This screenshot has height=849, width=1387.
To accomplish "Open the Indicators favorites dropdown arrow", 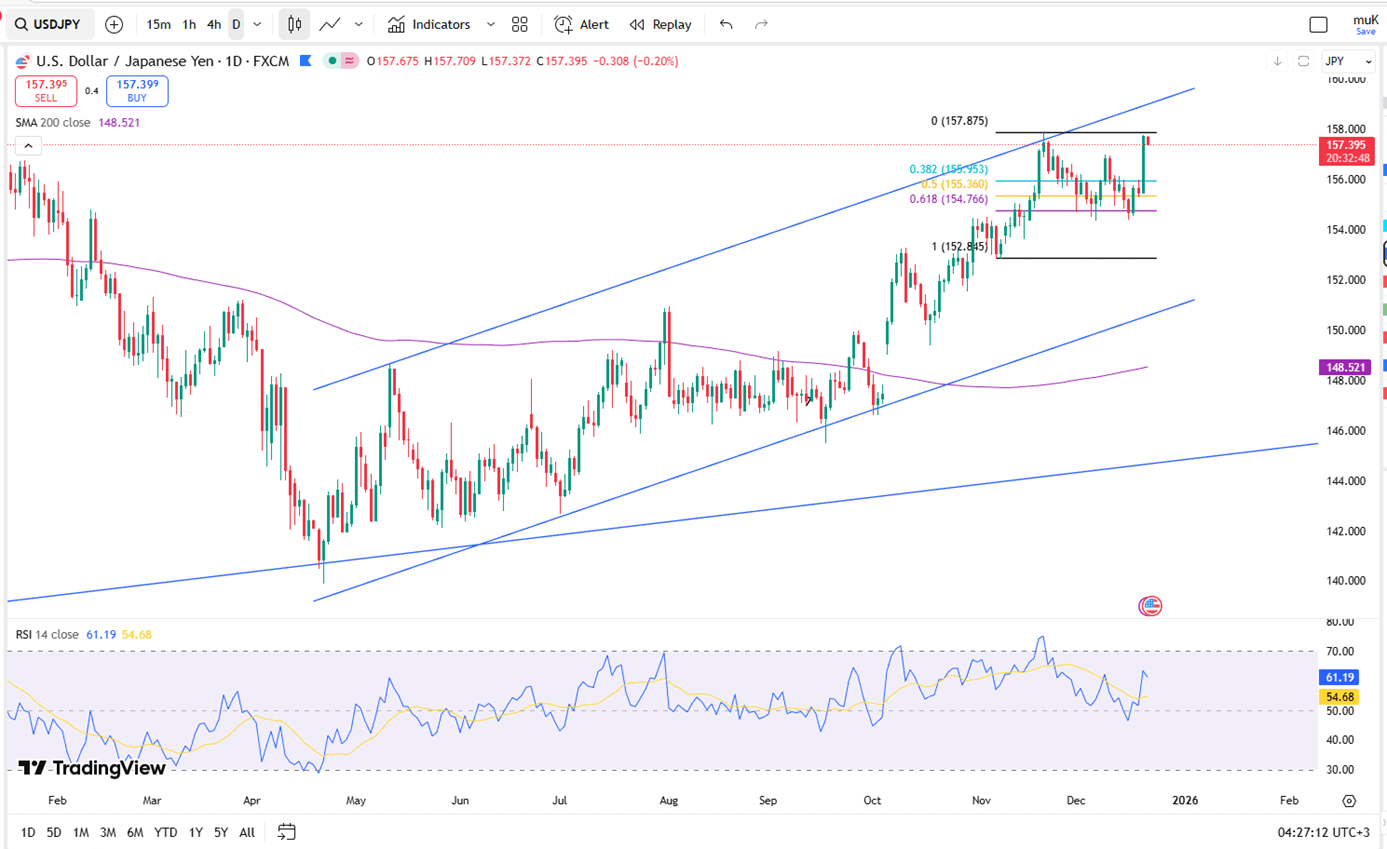I will pos(490,24).
